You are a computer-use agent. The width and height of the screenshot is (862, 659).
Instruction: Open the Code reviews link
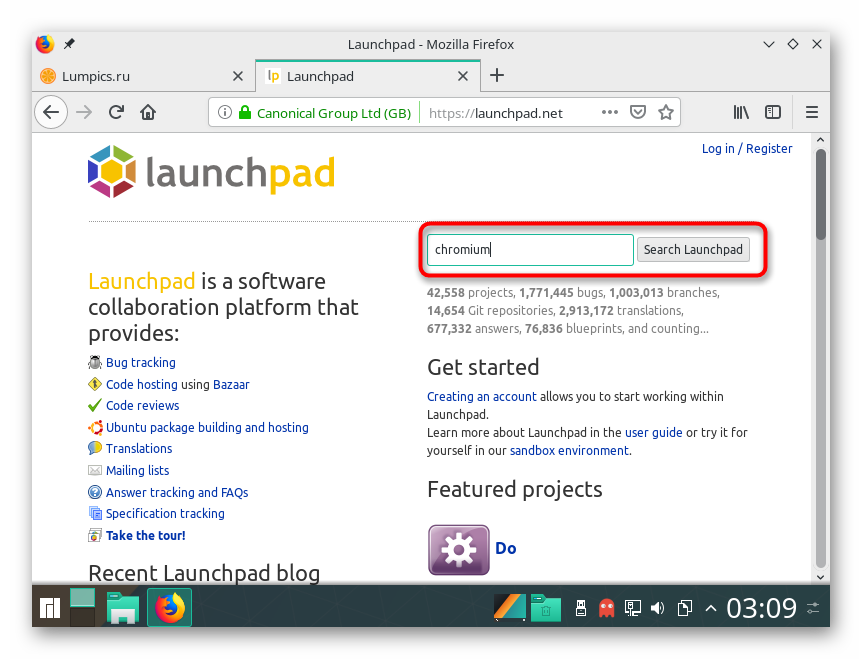click(142, 406)
